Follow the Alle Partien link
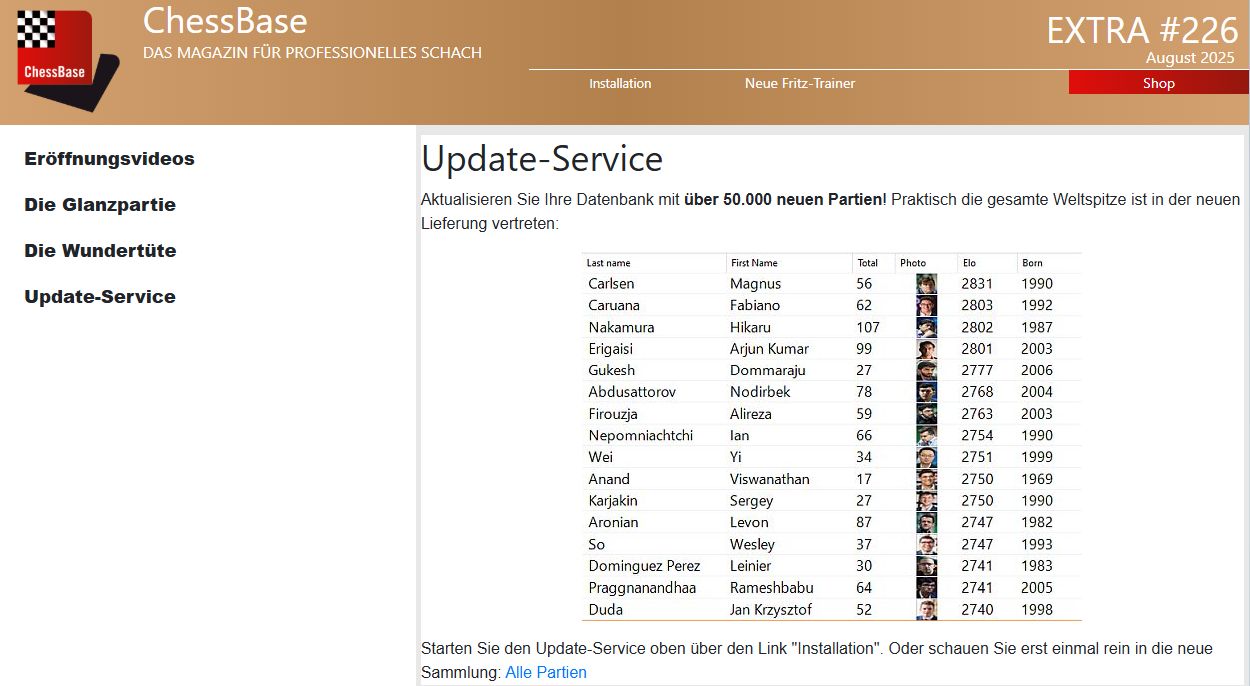 click(x=545, y=672)
